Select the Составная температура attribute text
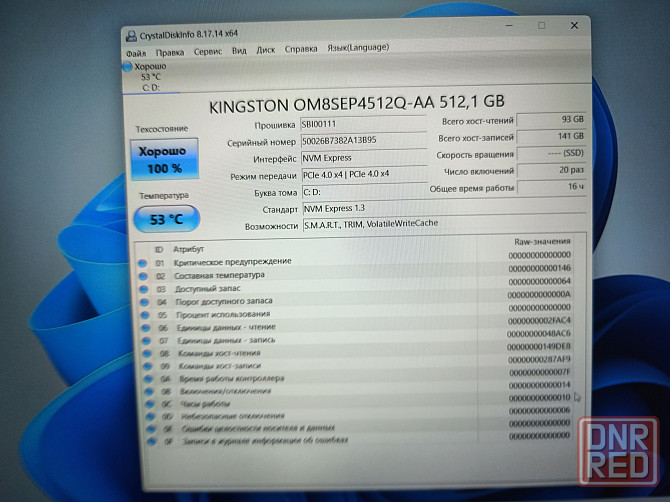 (x=219, y=276)
